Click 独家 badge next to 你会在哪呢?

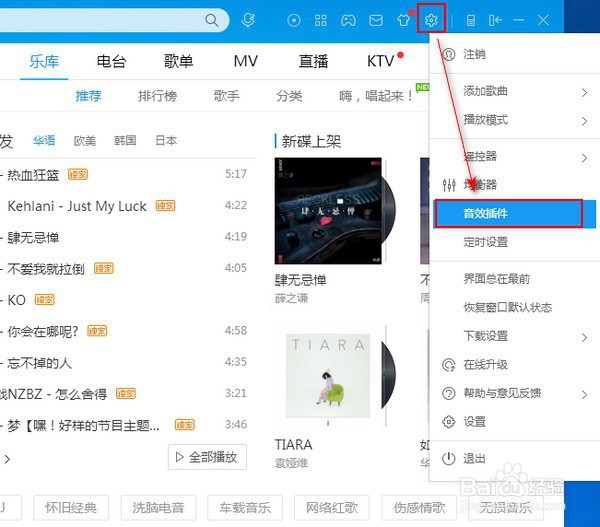click(97, 331)
